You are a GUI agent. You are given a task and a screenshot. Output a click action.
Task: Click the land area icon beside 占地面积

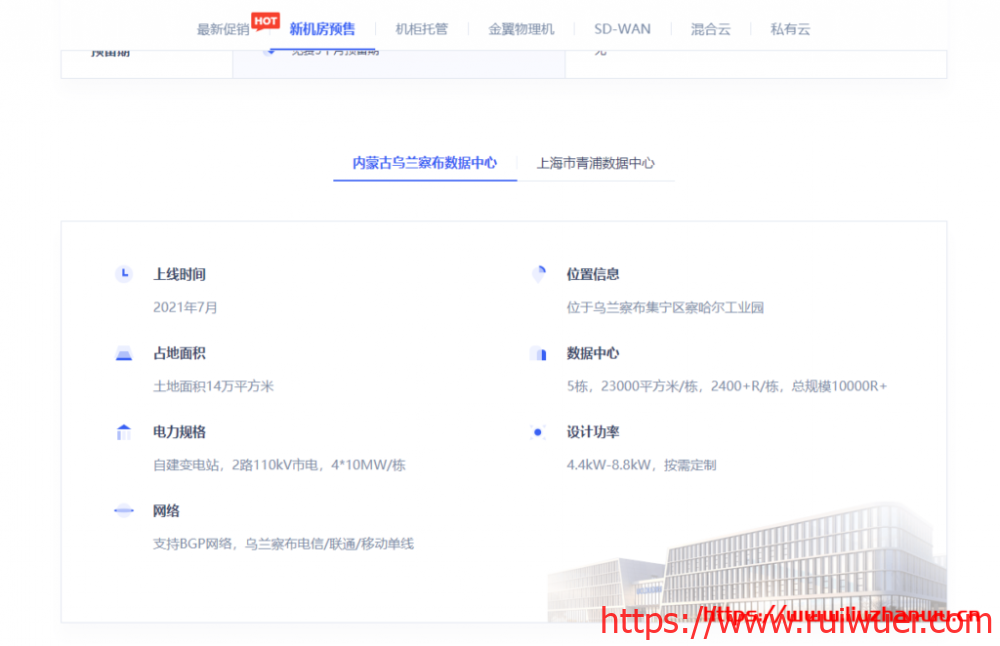point(123,353)
